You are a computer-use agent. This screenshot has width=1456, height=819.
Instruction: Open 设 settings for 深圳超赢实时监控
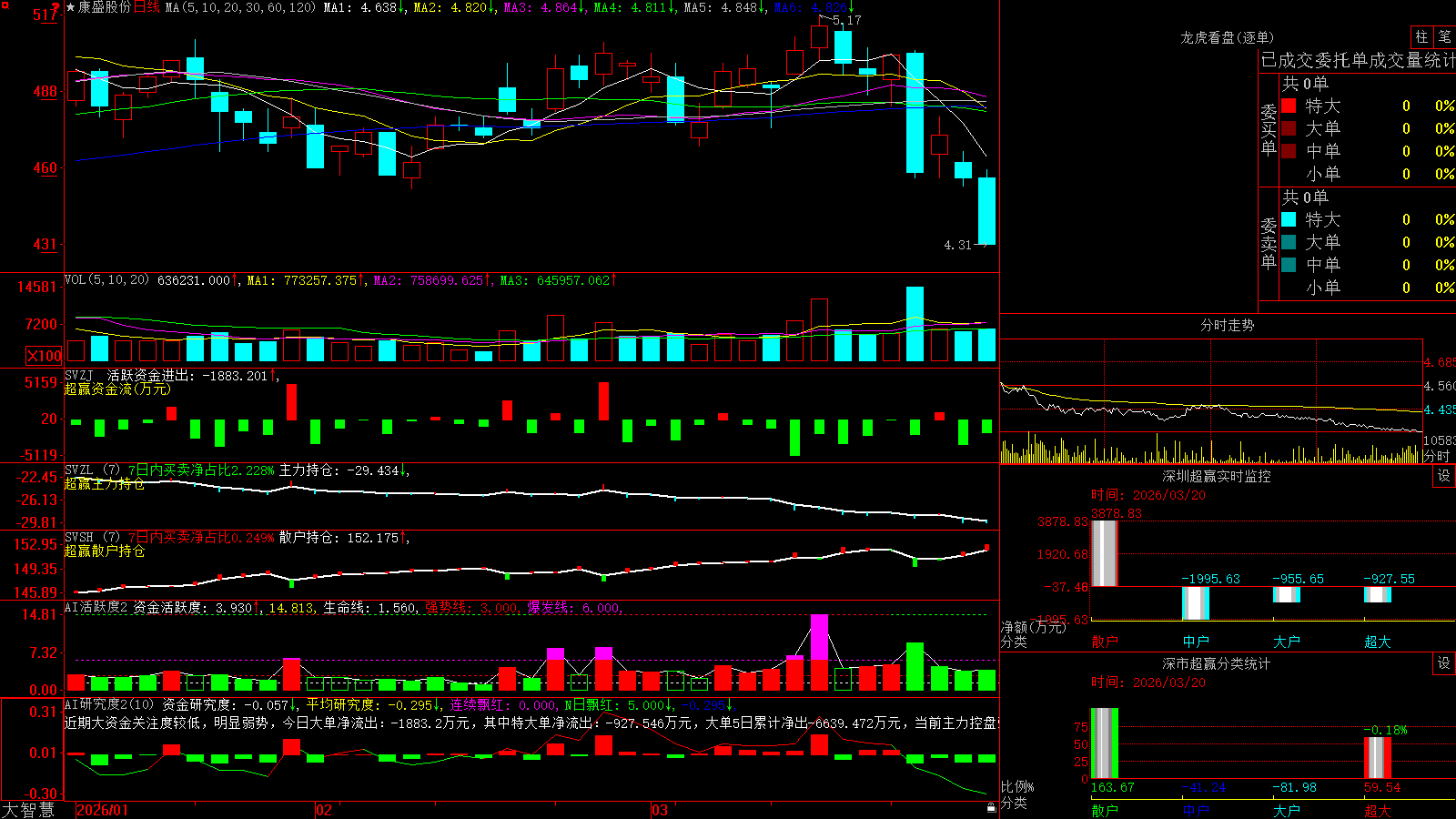[1444, 476]
